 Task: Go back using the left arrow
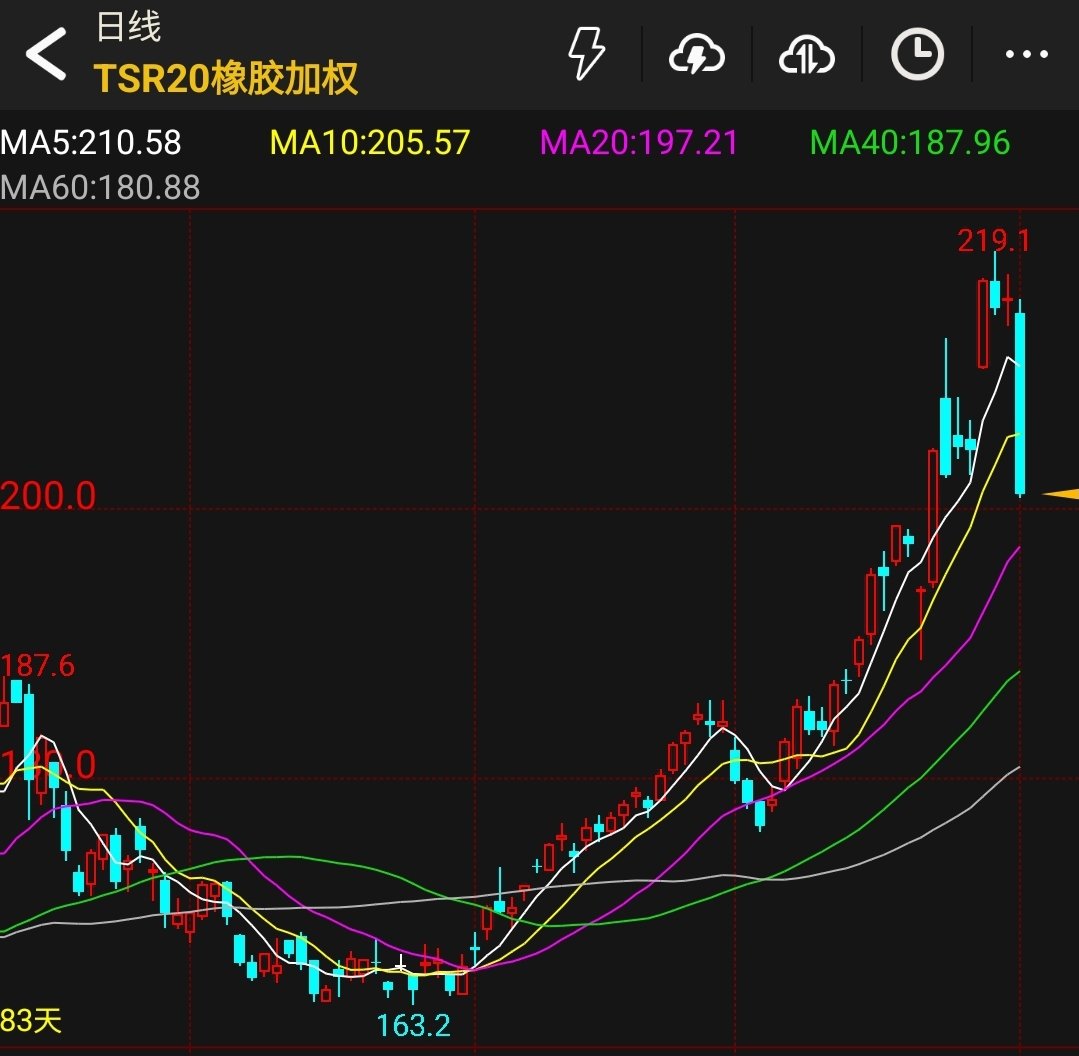pyautogui.click(x=46, y=54)
